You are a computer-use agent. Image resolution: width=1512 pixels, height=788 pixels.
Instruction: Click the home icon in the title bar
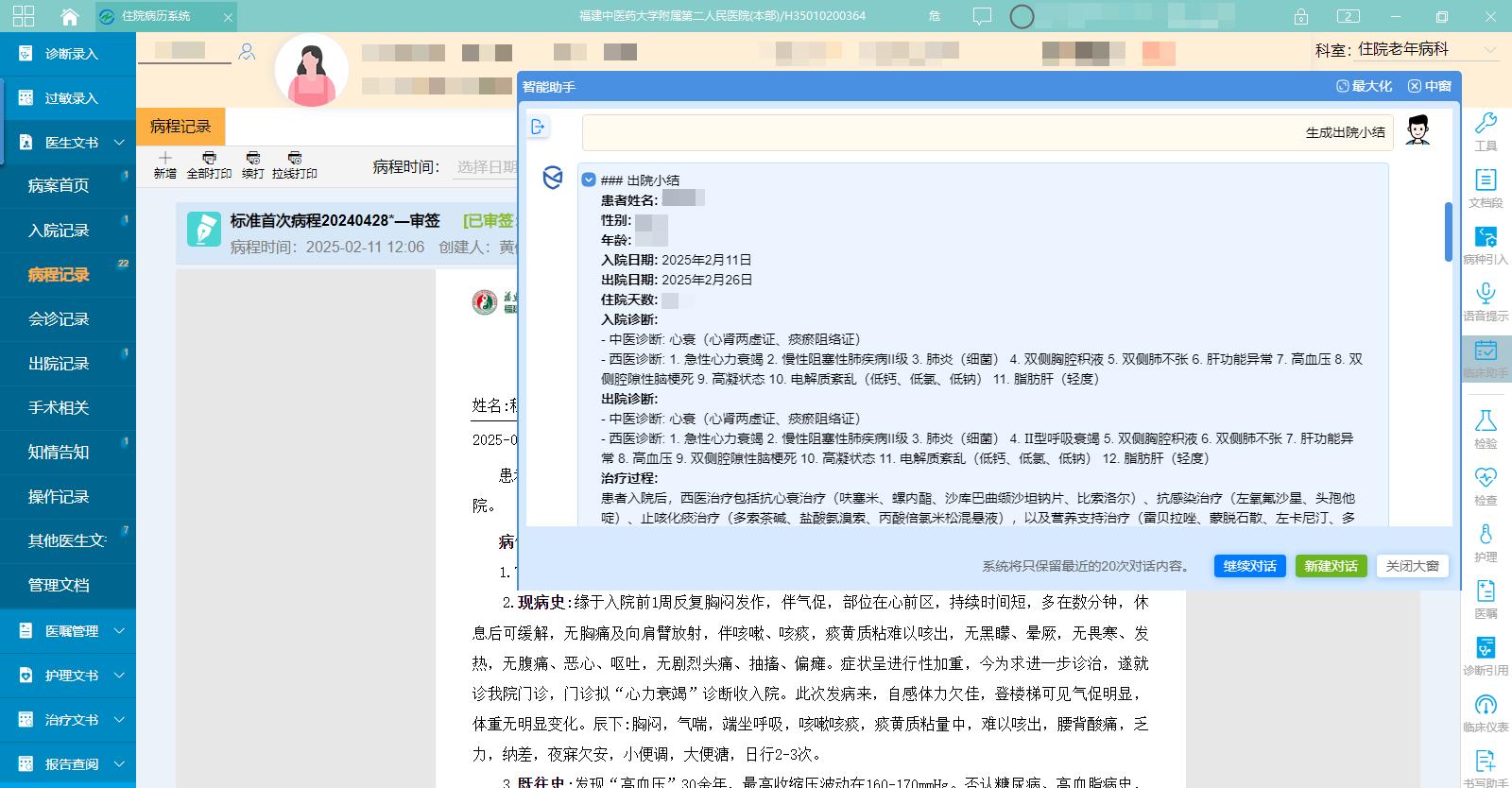(69, 16)
